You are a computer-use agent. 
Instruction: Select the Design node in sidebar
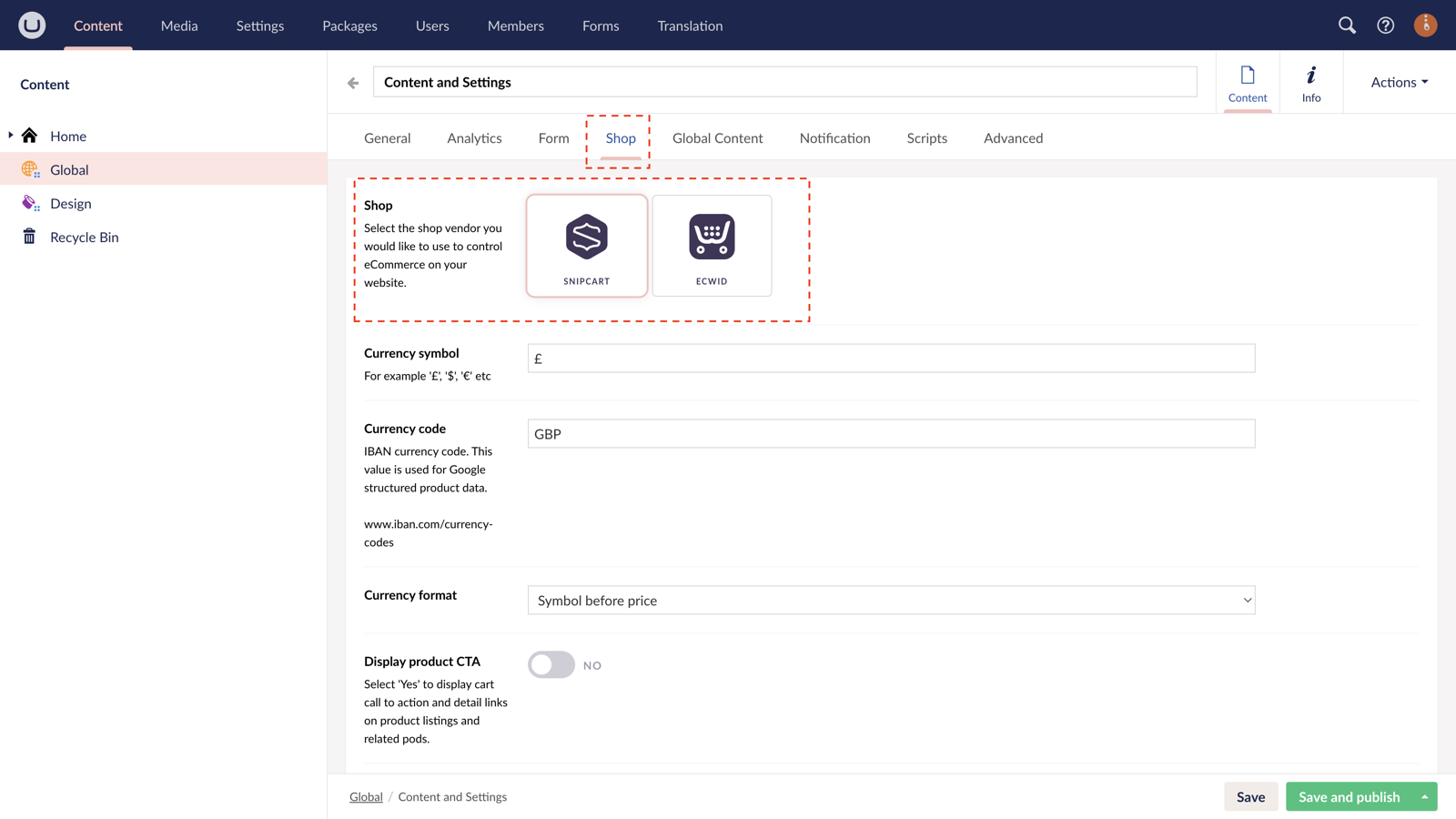point(72,203)
